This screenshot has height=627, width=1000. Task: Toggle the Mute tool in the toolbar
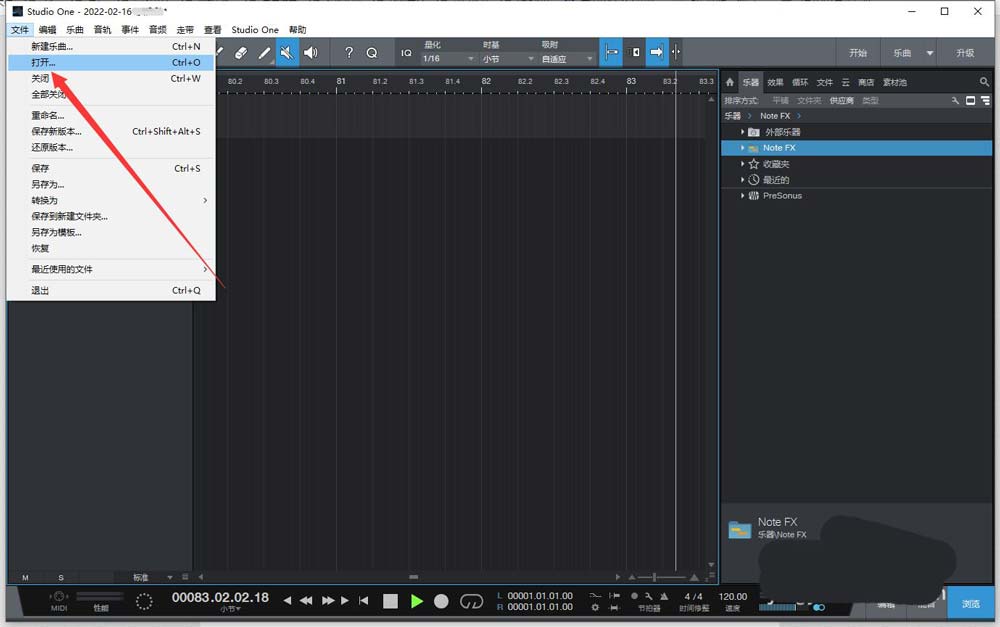tap(287, 53)
